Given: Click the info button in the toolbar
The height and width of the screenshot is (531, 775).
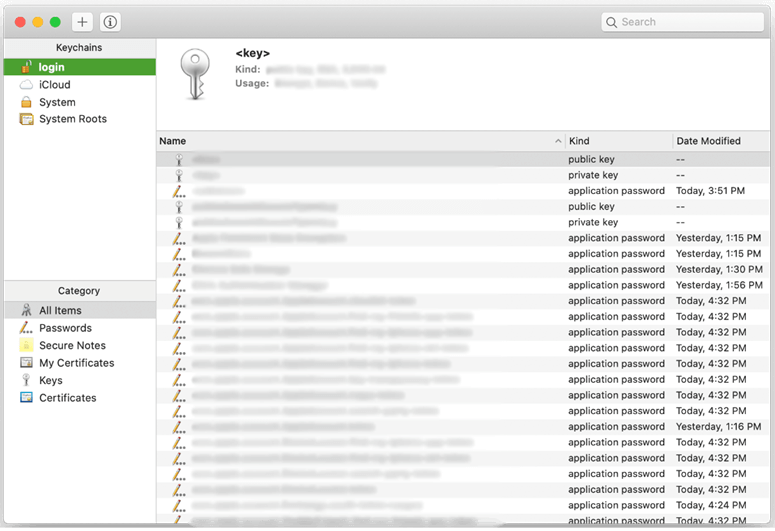Looking at the screenshot, I should click(110, 22).
